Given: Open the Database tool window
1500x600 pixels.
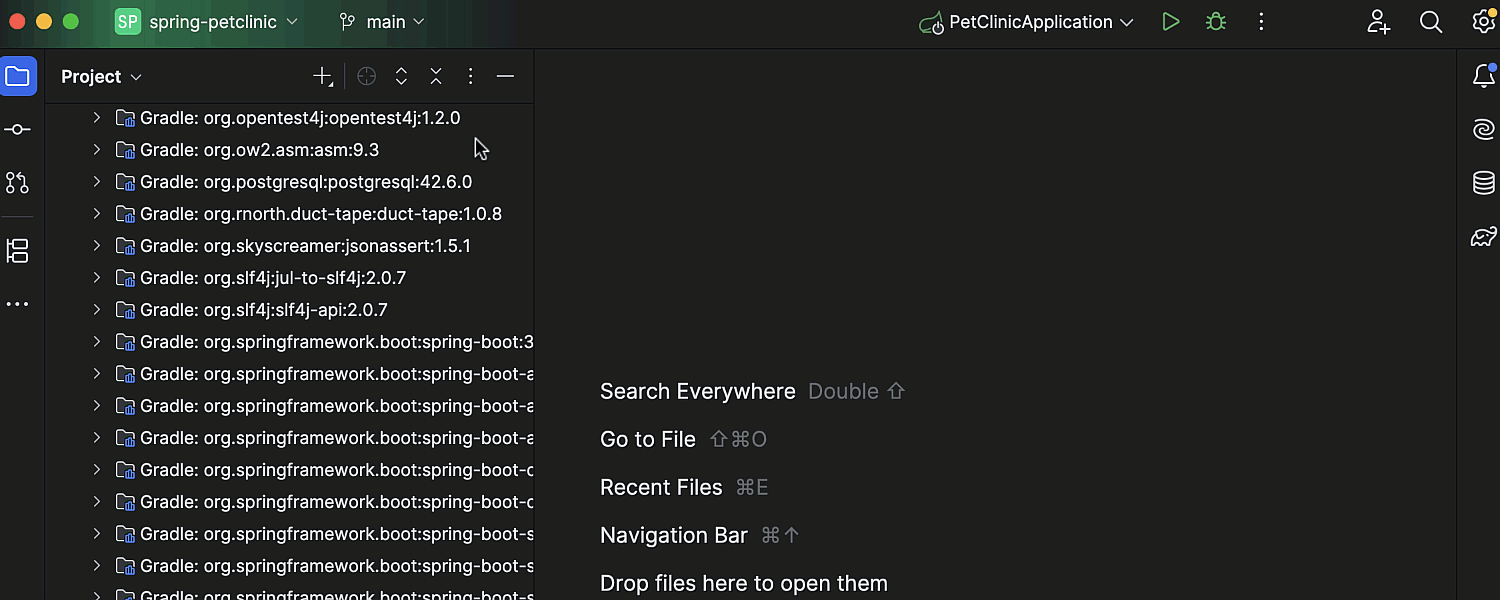Looking at the screenshot, I should pos(1484,183).
